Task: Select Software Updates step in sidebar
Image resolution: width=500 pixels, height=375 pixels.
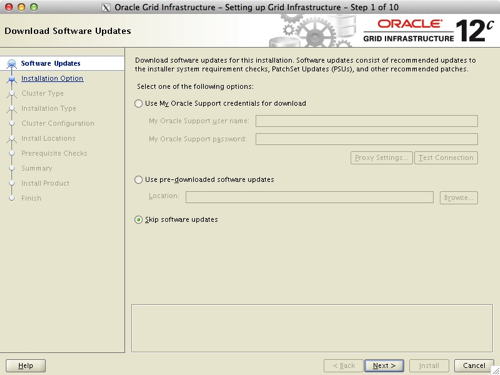Action: (51, 63)
